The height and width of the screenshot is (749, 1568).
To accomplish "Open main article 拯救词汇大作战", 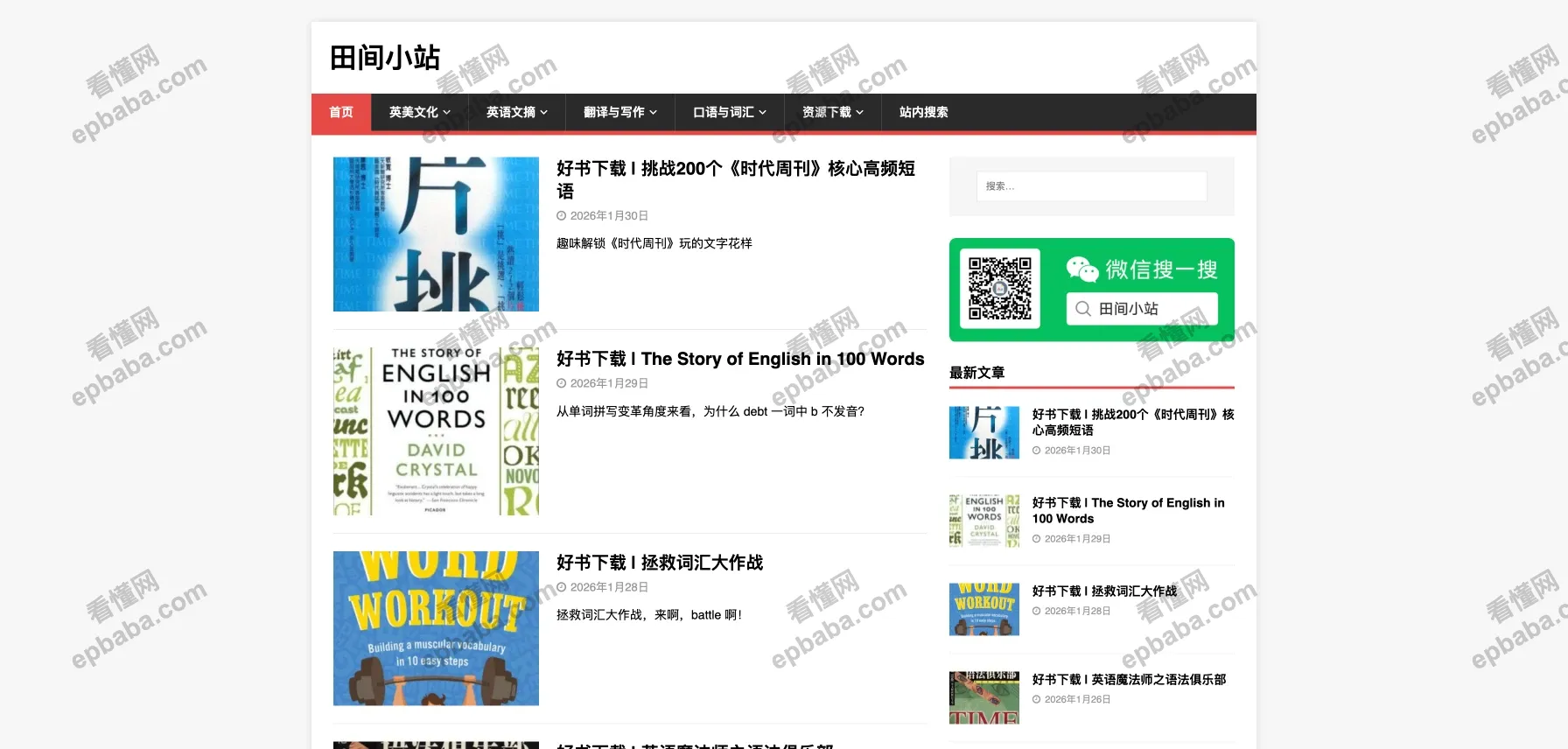I will [x=660, y=563].
